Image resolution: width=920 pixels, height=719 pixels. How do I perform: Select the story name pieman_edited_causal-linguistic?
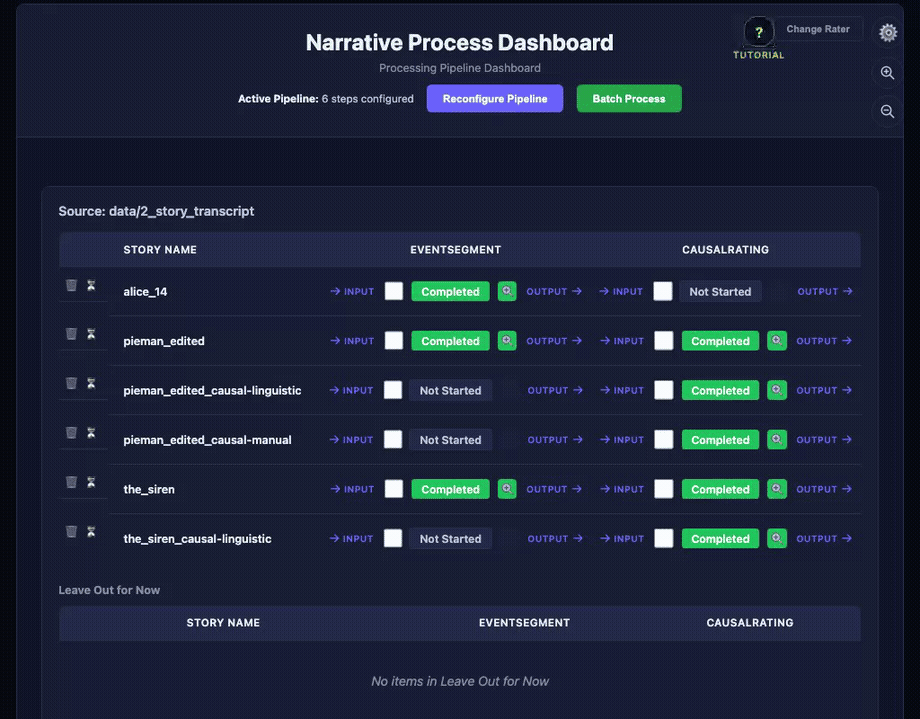click(212, 390)
